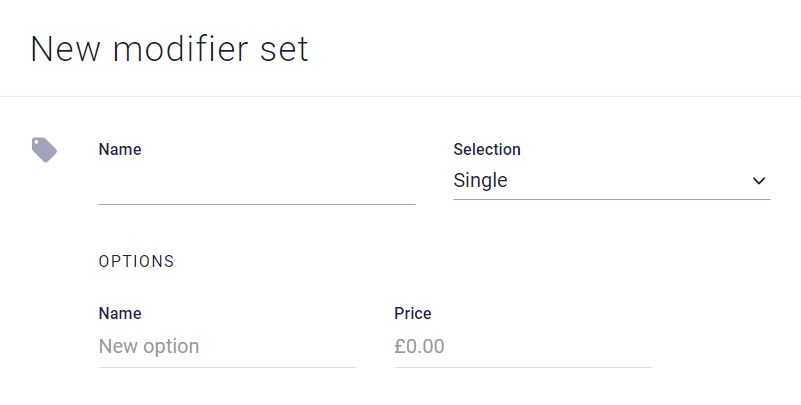Click the £0.00 price field
The height and width of the screenshot is (405, 801).
522,347
